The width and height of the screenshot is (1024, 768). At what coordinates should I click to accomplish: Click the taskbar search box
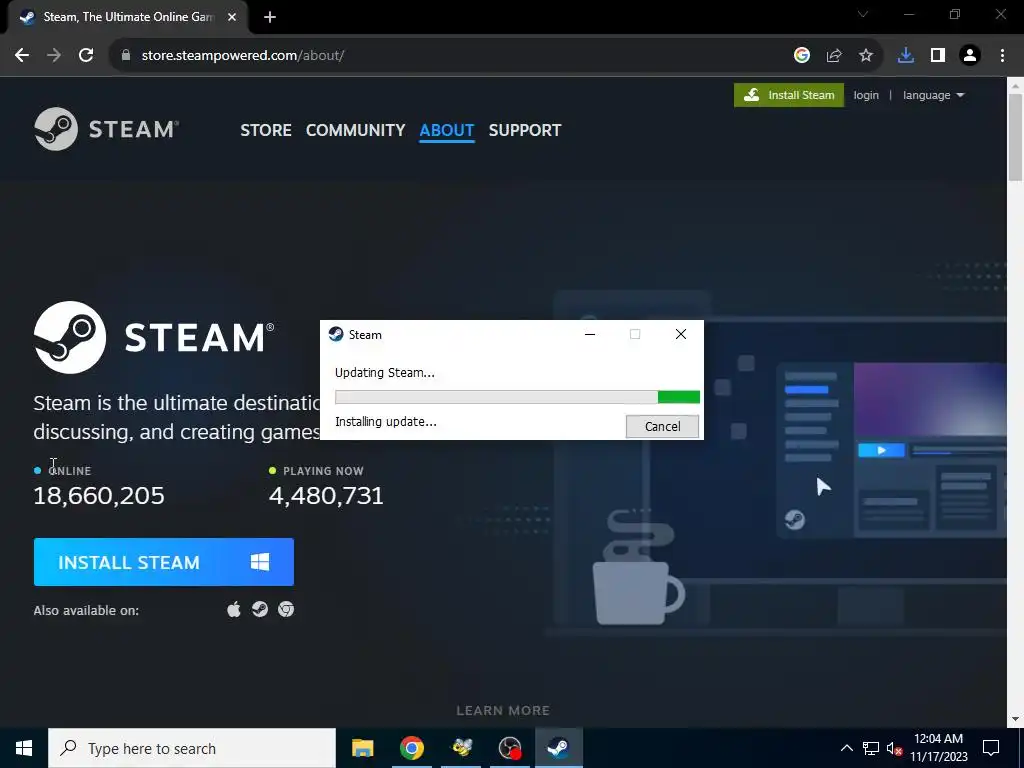pos(192,748)
